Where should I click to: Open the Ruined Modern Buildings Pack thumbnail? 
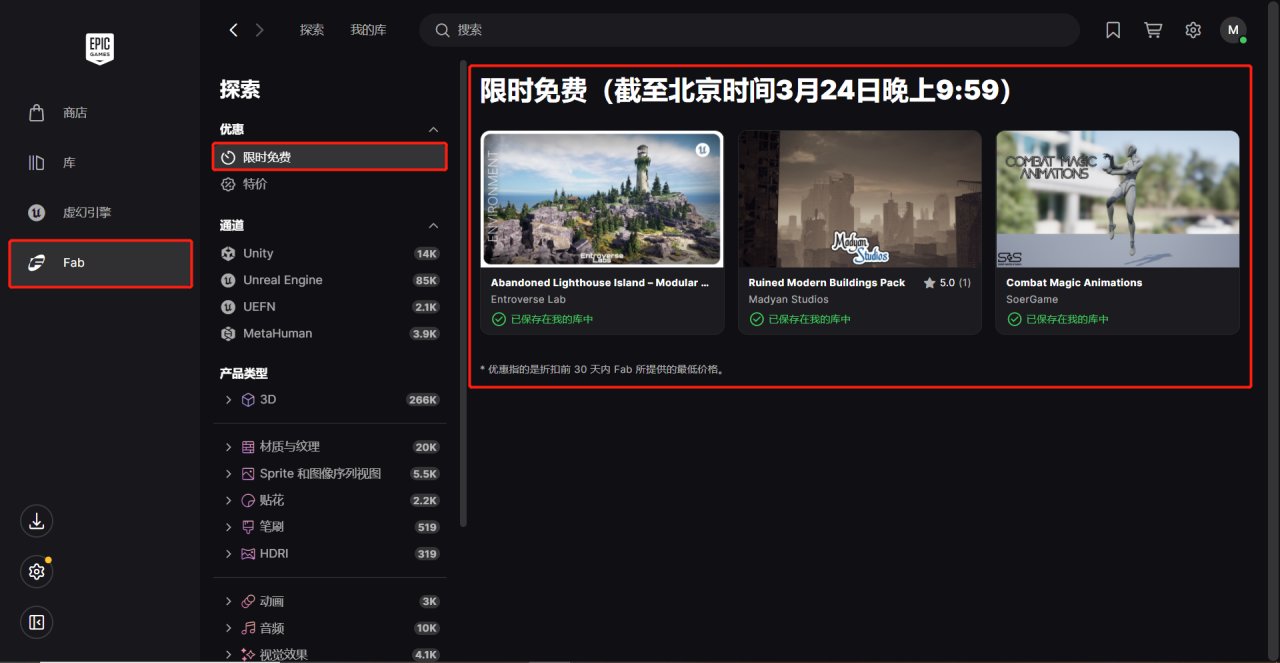[860, 199]
